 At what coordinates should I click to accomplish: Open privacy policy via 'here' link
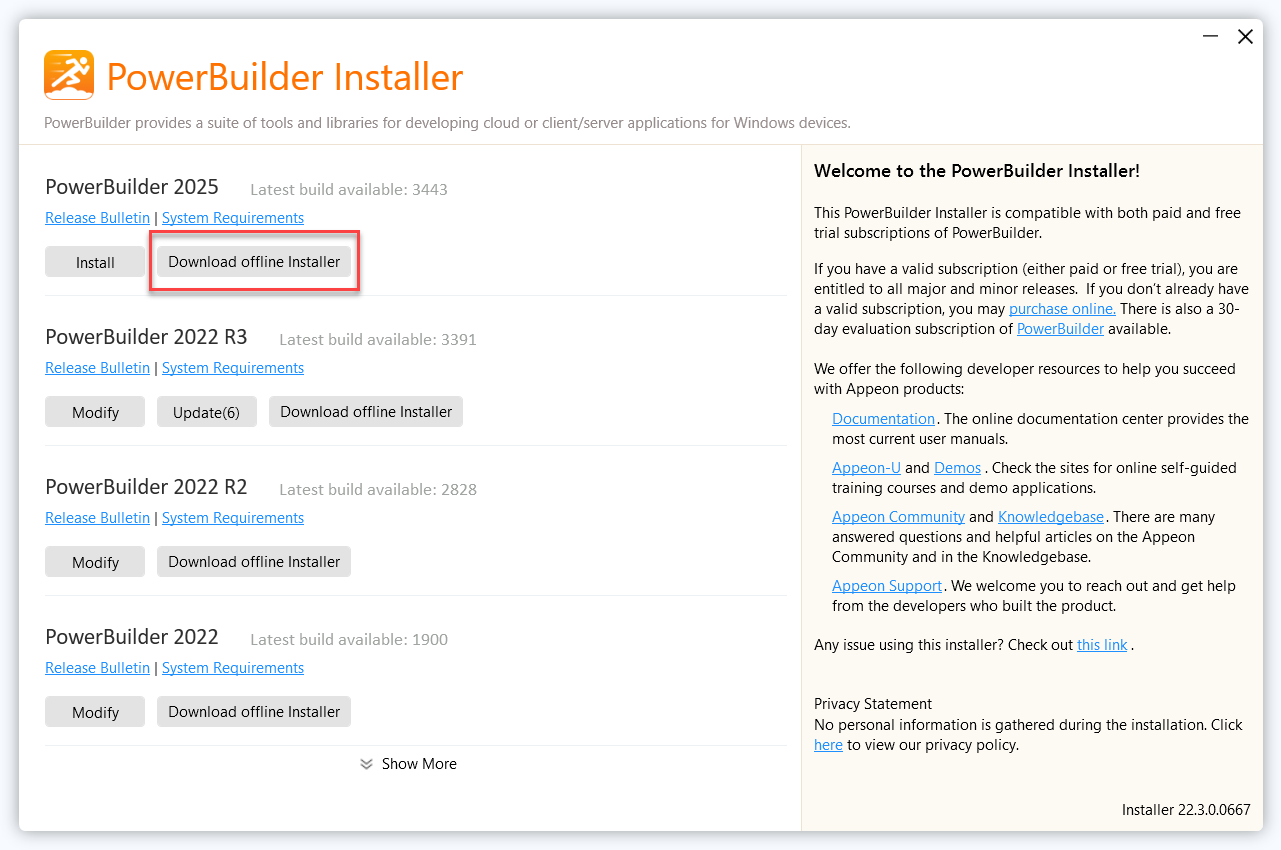click(x=828, y=745)
